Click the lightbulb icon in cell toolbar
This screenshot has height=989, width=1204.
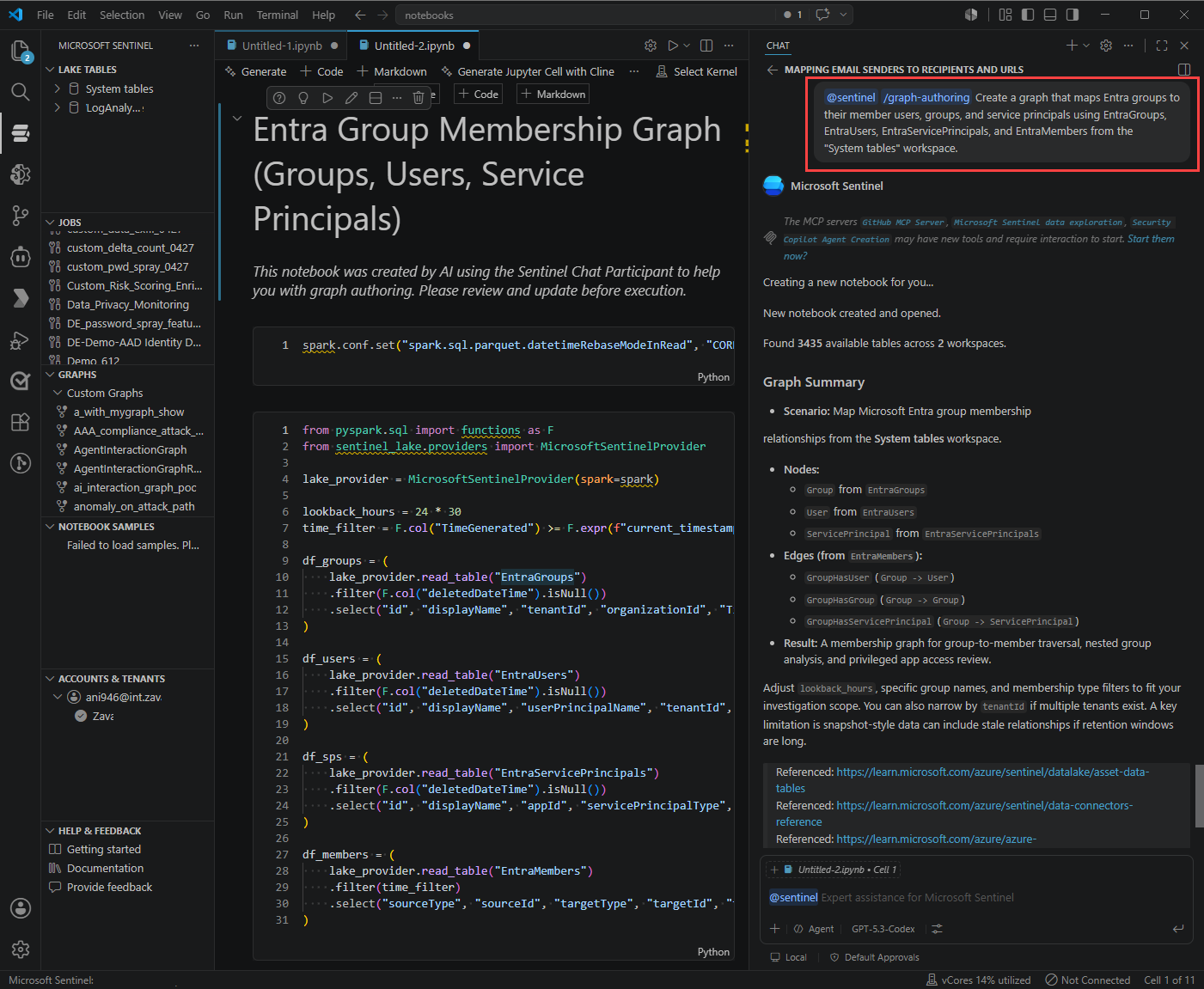coord(303,98)
